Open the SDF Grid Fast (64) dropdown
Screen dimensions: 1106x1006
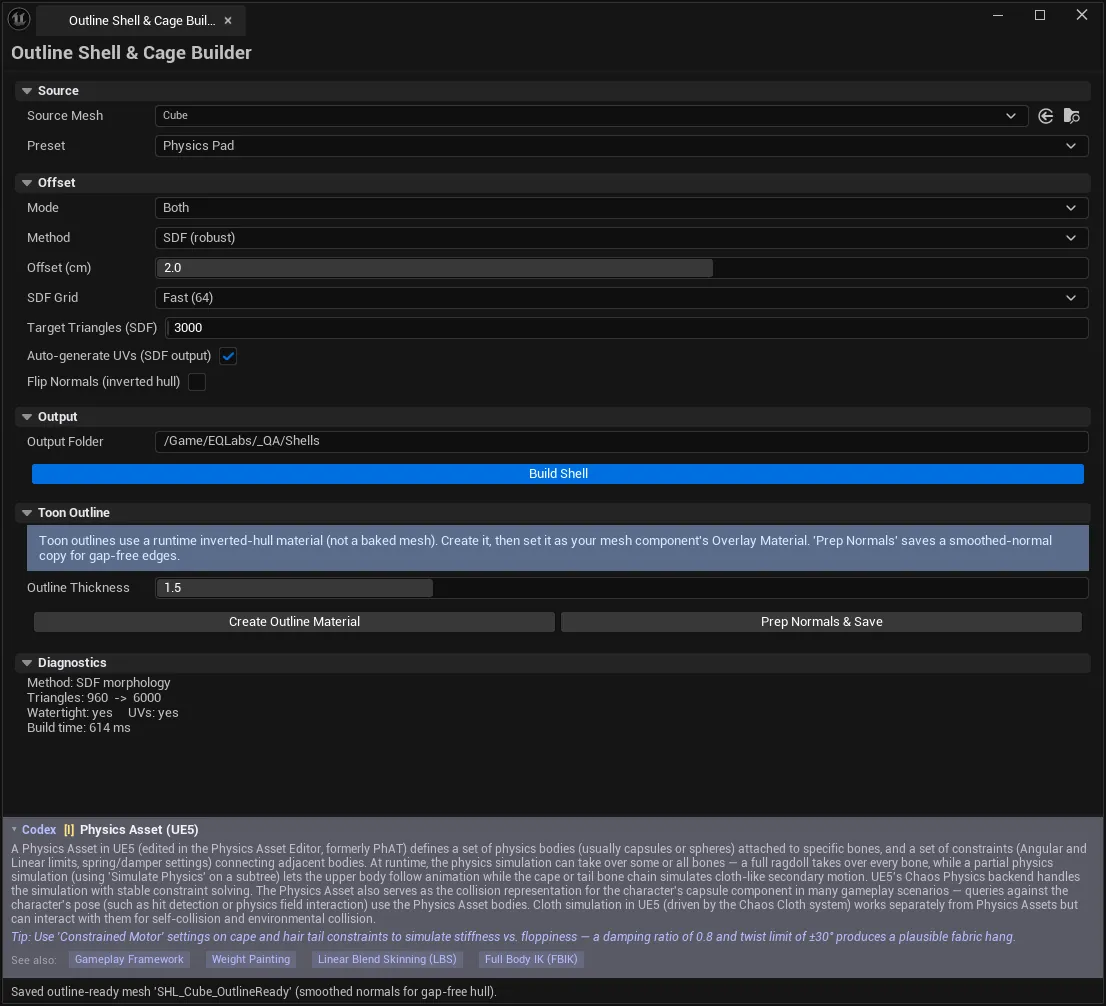click(x=621, y=298)
